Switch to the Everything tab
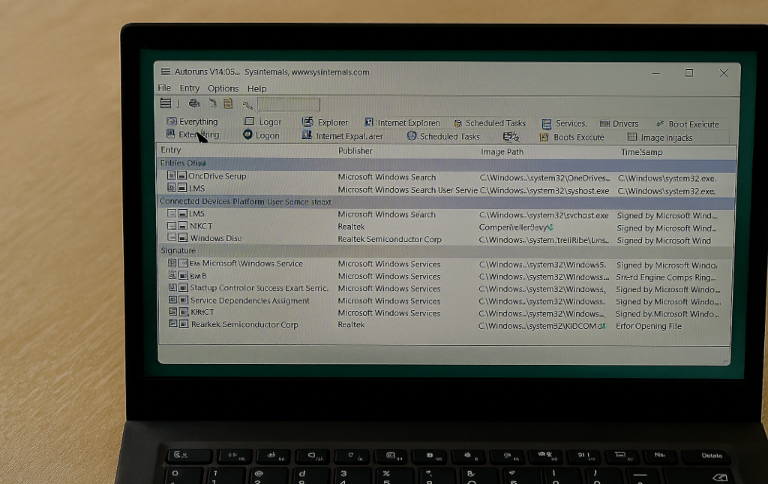This screenshot has width=768, height=484. [x=197, y=122]
